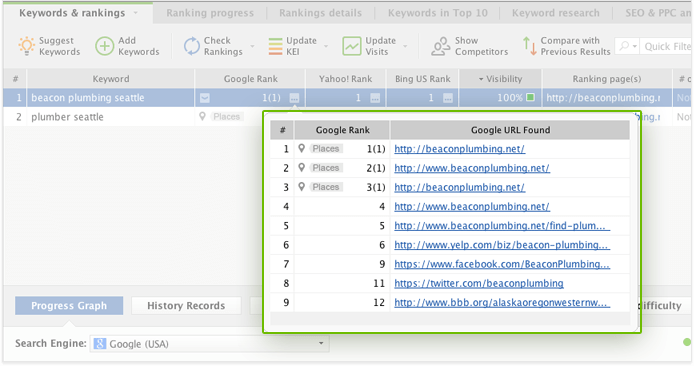This screenshot has height=366, width=694.
Task: Open the twitter.com/beaconplumbing link
Action: point(479,283)
